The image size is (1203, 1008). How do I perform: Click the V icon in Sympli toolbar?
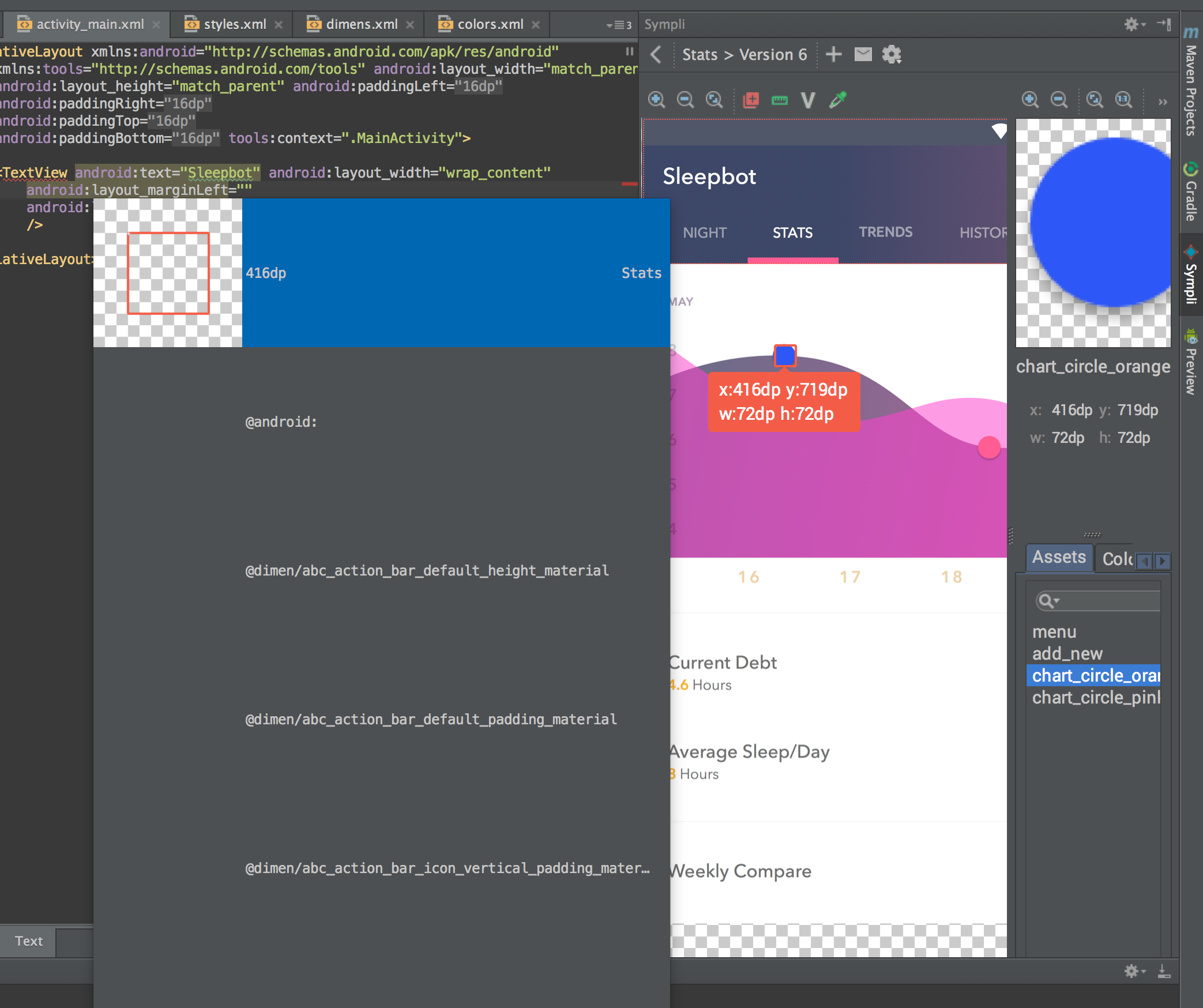[808, 100]
